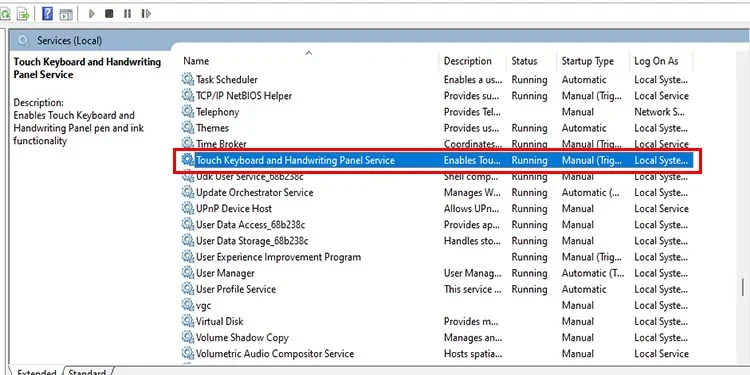Screen dimensions: 750x375
Task: Select the Time Broker service name
Action: pyautogui.click(x=221, y=144)
